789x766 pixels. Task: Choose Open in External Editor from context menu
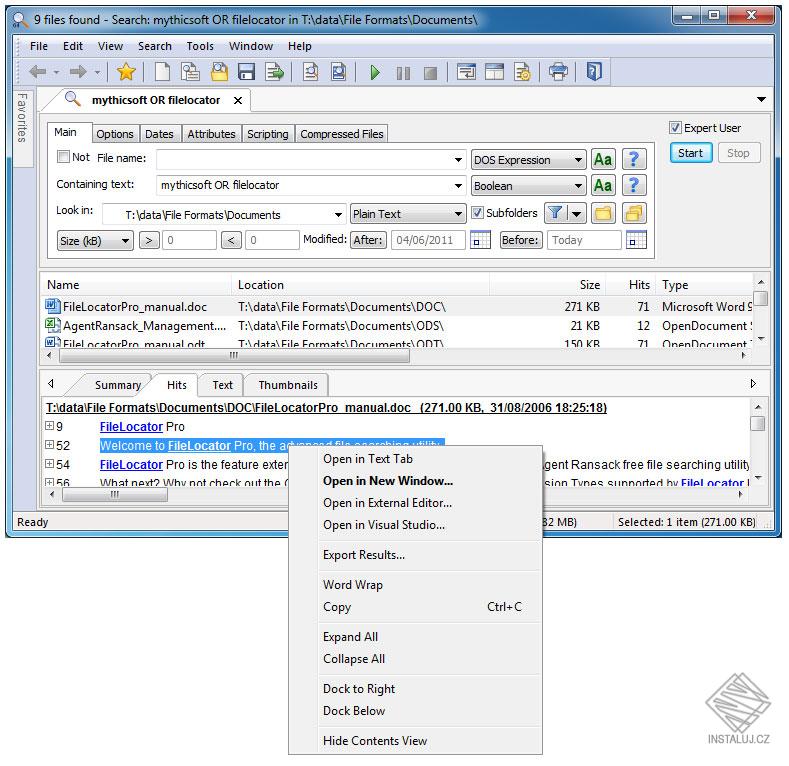[x=387, y=503]
